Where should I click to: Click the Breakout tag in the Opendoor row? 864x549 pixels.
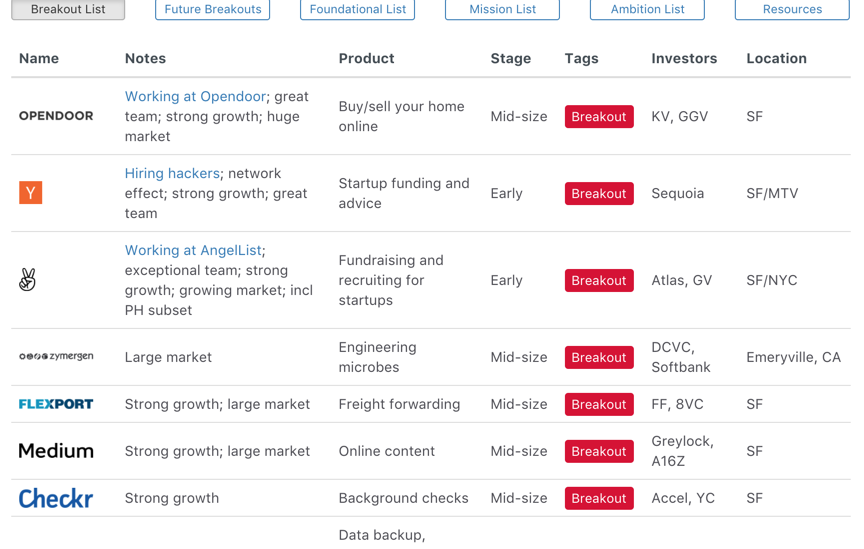pyautogui.click(x=599, y=117)
